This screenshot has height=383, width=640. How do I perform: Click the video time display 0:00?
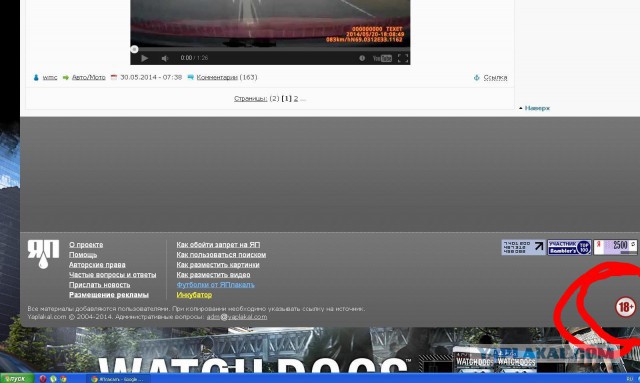coord(186,58)
